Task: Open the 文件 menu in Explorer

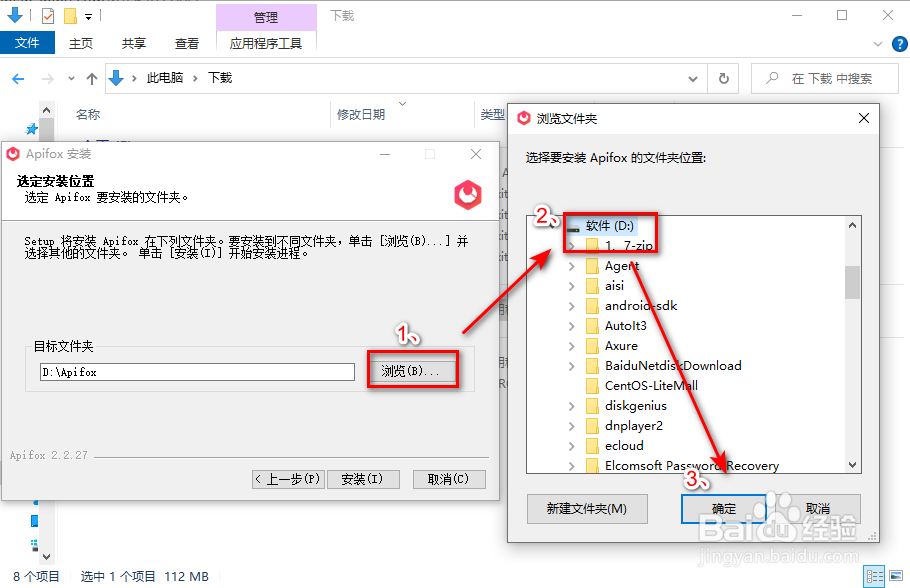Action: [x=27, y=43]
